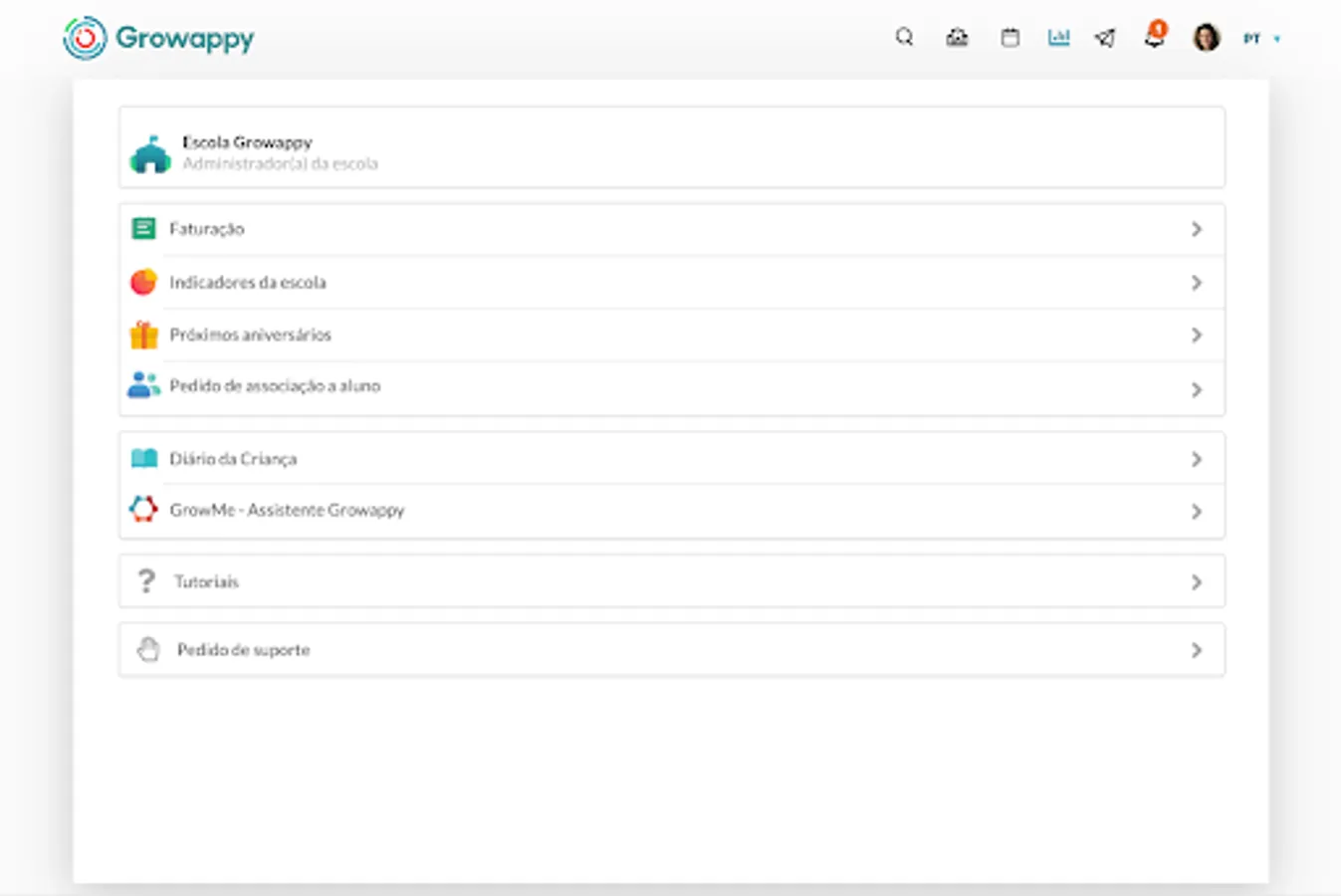The width and height of the screenshot is (1341, 896).
Task: Select the chart statistics icon in header
Action: point(1058,38)
